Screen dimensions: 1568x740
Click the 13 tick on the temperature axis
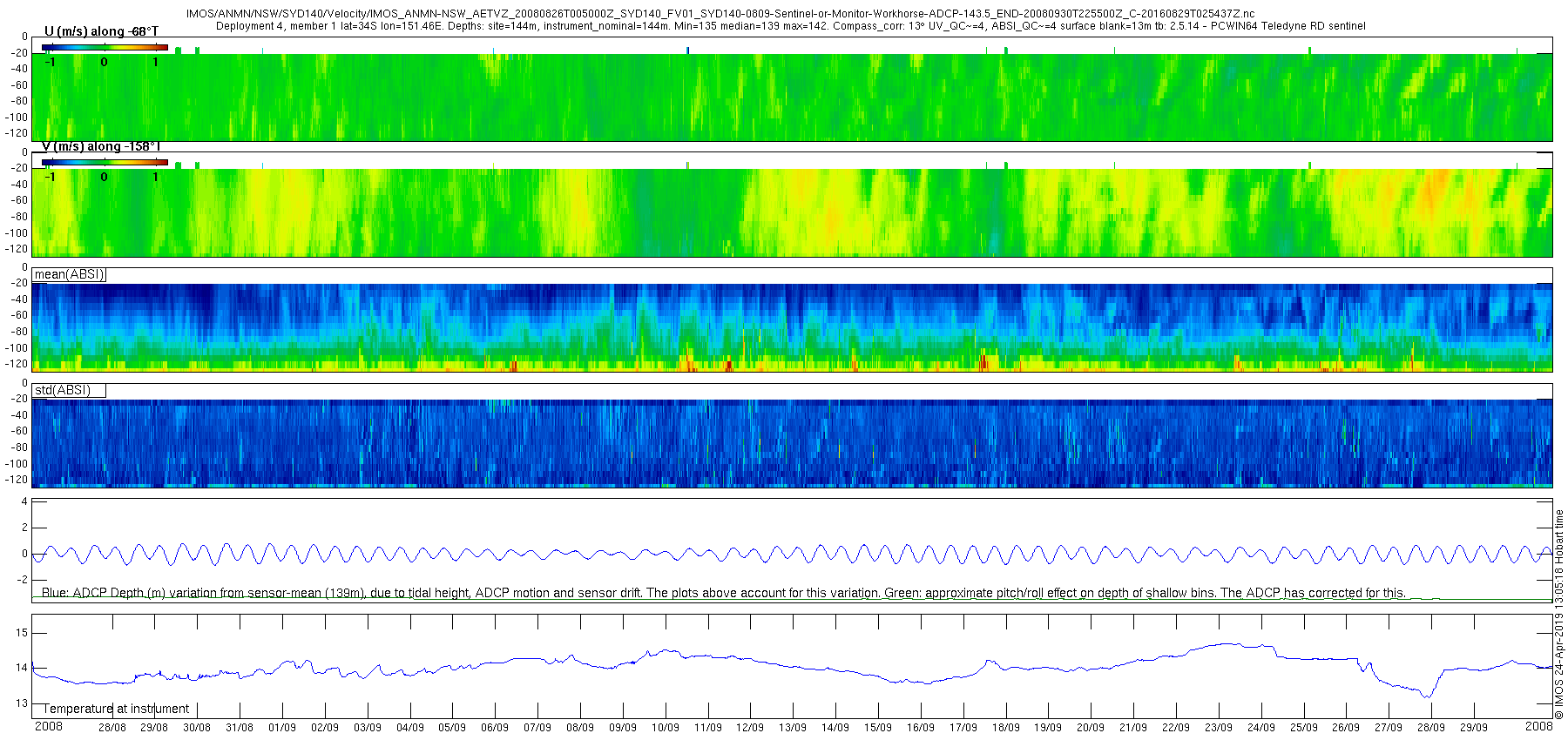(x=22, y=703)
